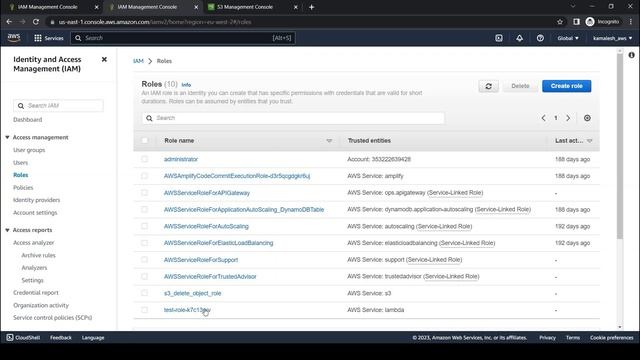The image size is (640, 360).
Task: Sort by Role name column arrow
Action: click(329, 141)
